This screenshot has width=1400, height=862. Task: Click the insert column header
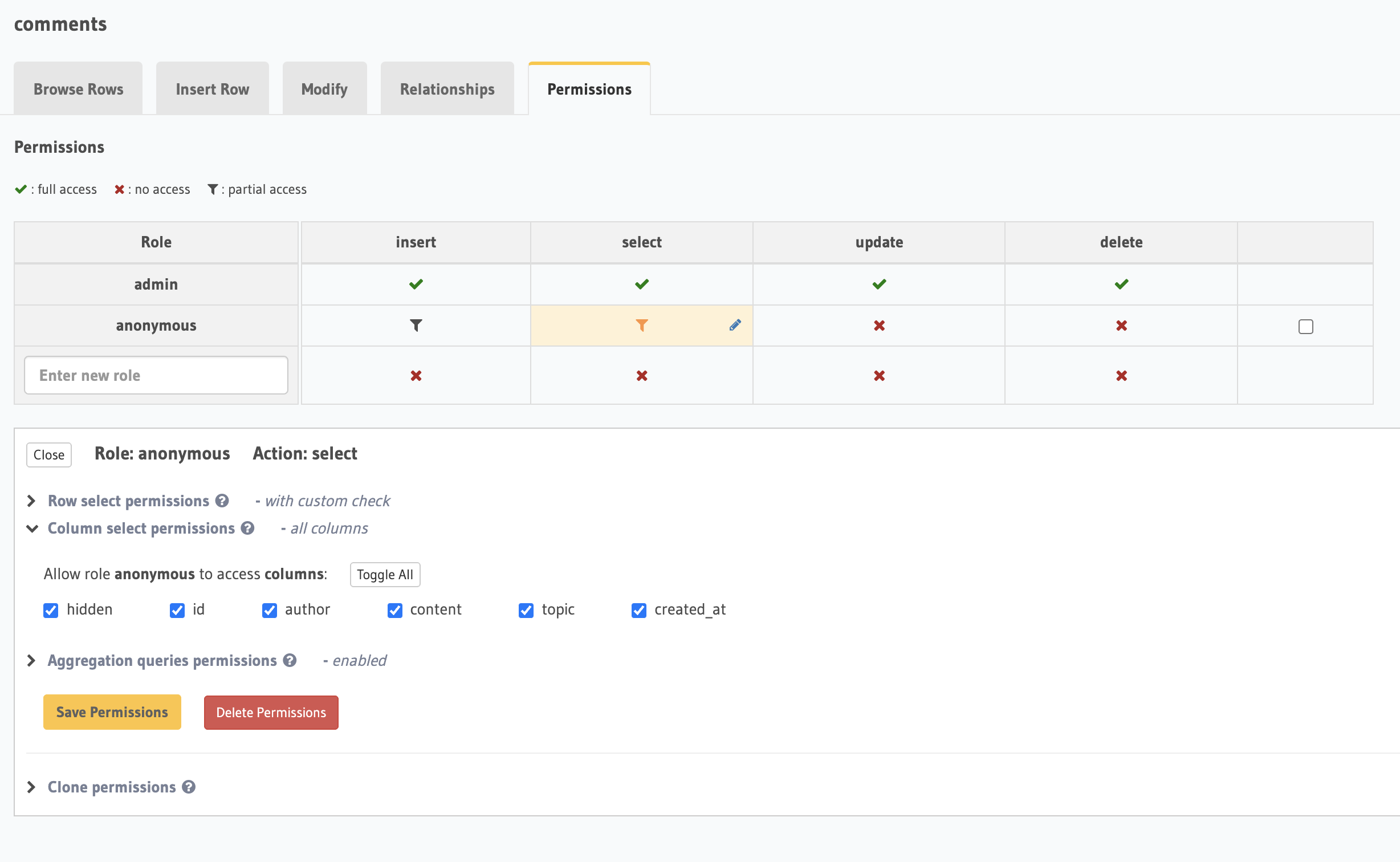416,242
